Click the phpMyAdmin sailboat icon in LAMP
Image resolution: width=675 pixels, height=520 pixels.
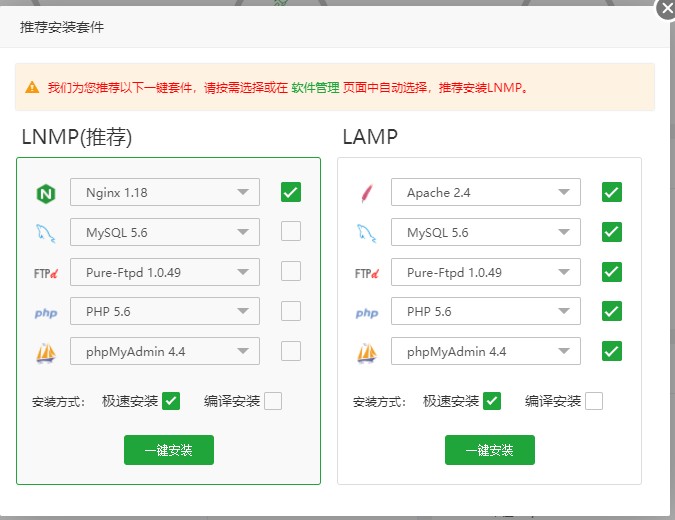coord(367,353)
